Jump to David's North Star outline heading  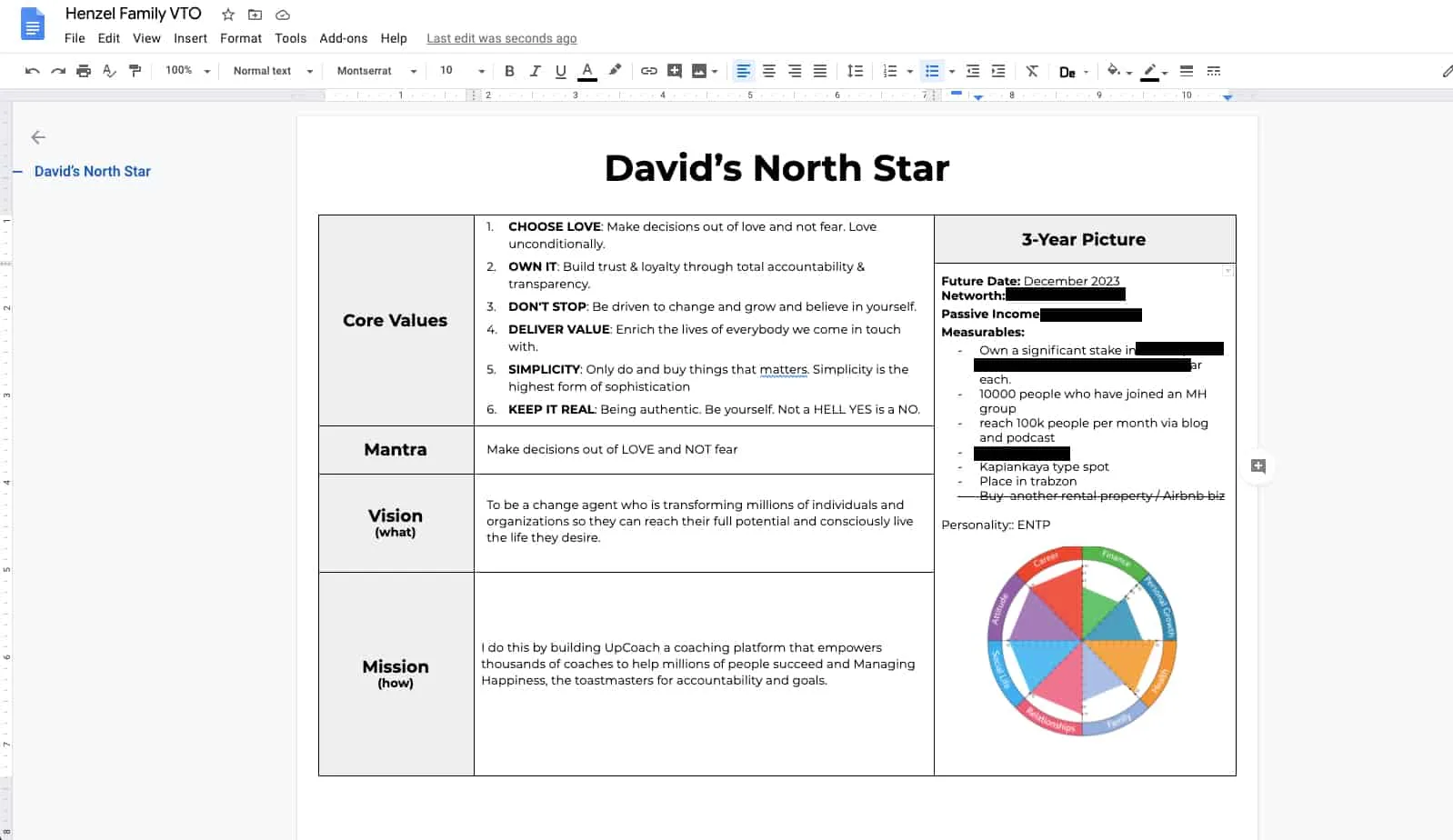[93, 171]
